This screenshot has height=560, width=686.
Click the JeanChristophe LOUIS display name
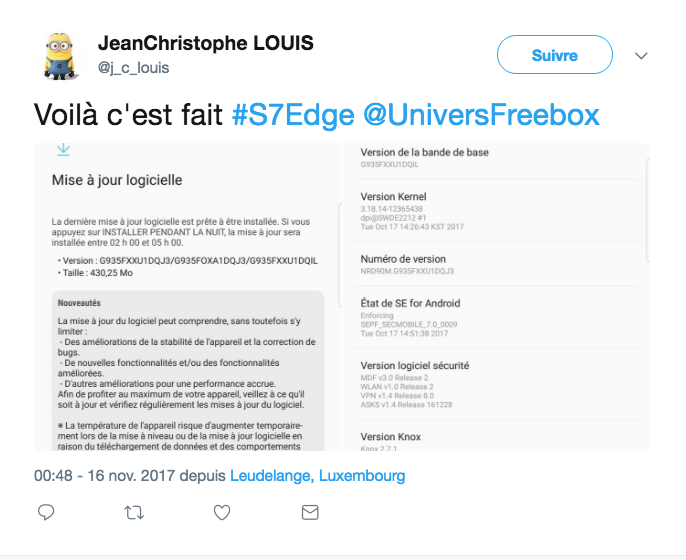[x=205, y=44]
